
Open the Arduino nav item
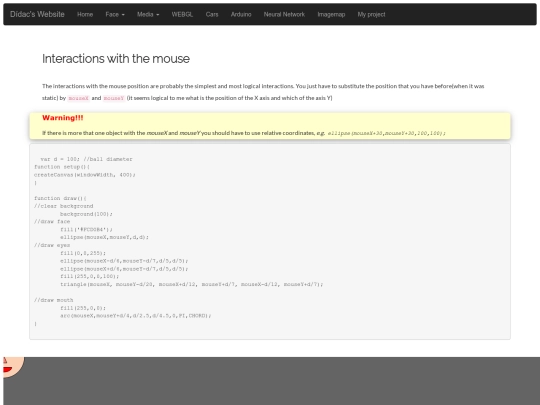241,14
